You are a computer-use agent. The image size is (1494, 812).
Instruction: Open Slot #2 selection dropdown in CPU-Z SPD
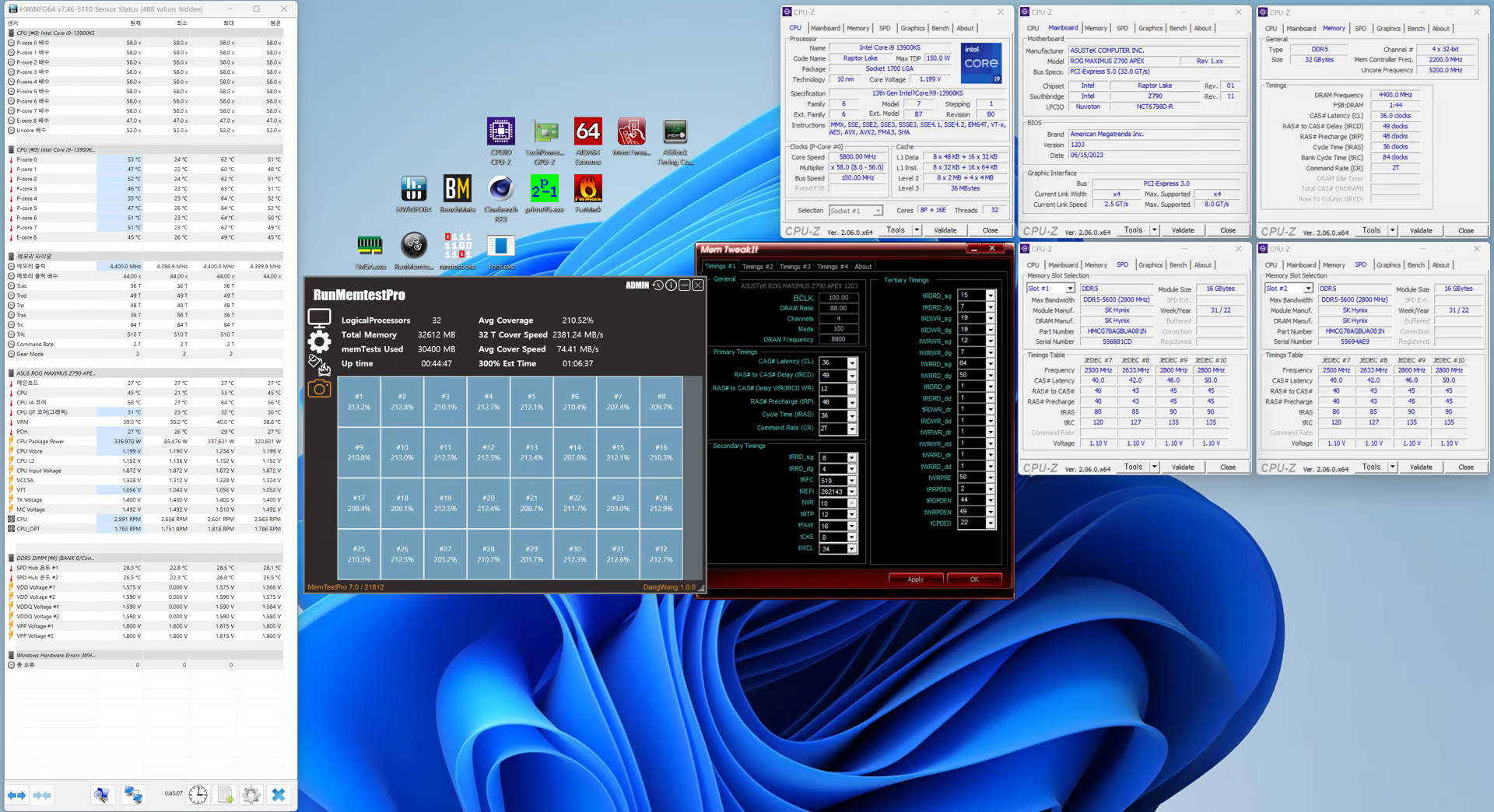tap(1309, 289)
